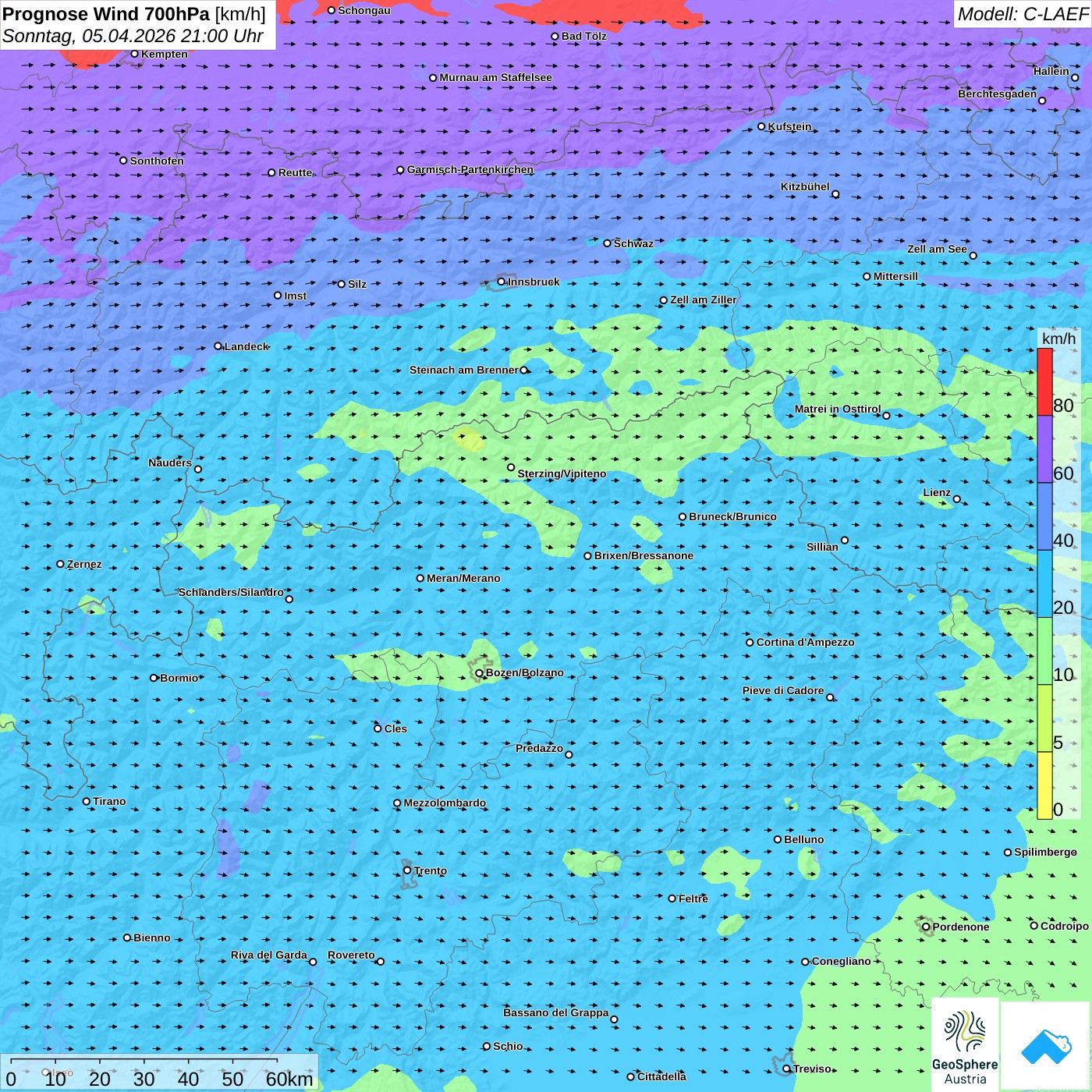Click the 'Sonthofen' label
Viewport: 1092px width, 1092px height.
(x=157, y=161)
